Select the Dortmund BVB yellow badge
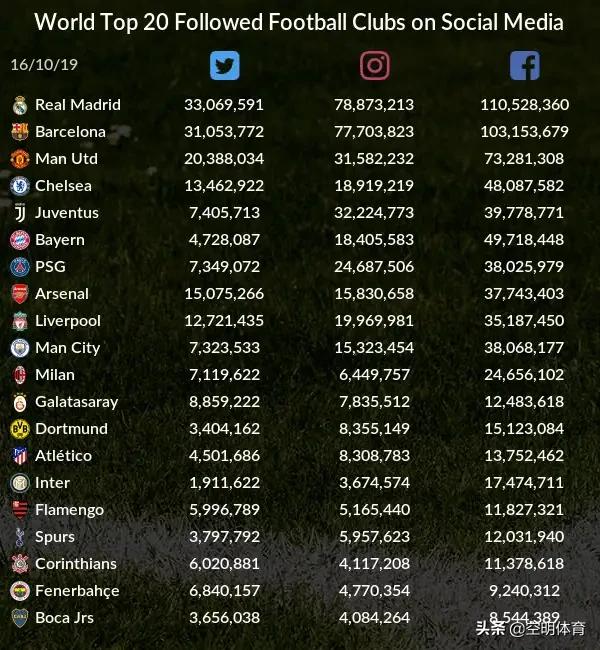600x650 pixels. click(x=20, y=429)
